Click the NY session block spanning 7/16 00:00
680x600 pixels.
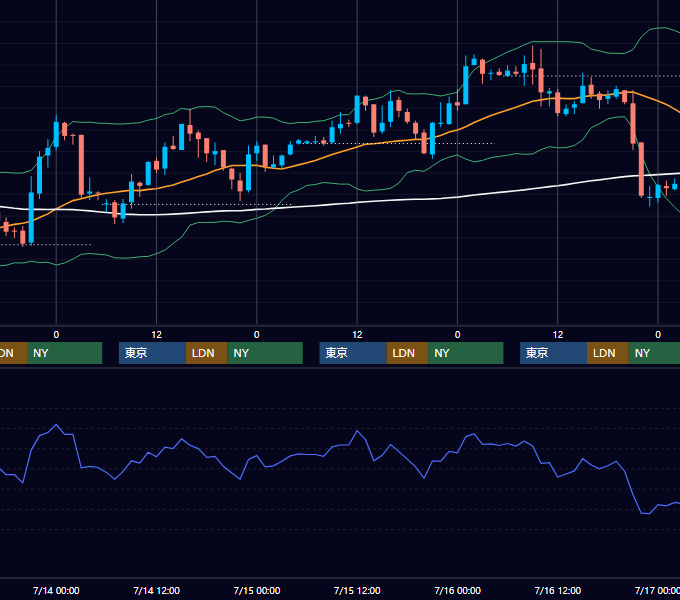466,353
